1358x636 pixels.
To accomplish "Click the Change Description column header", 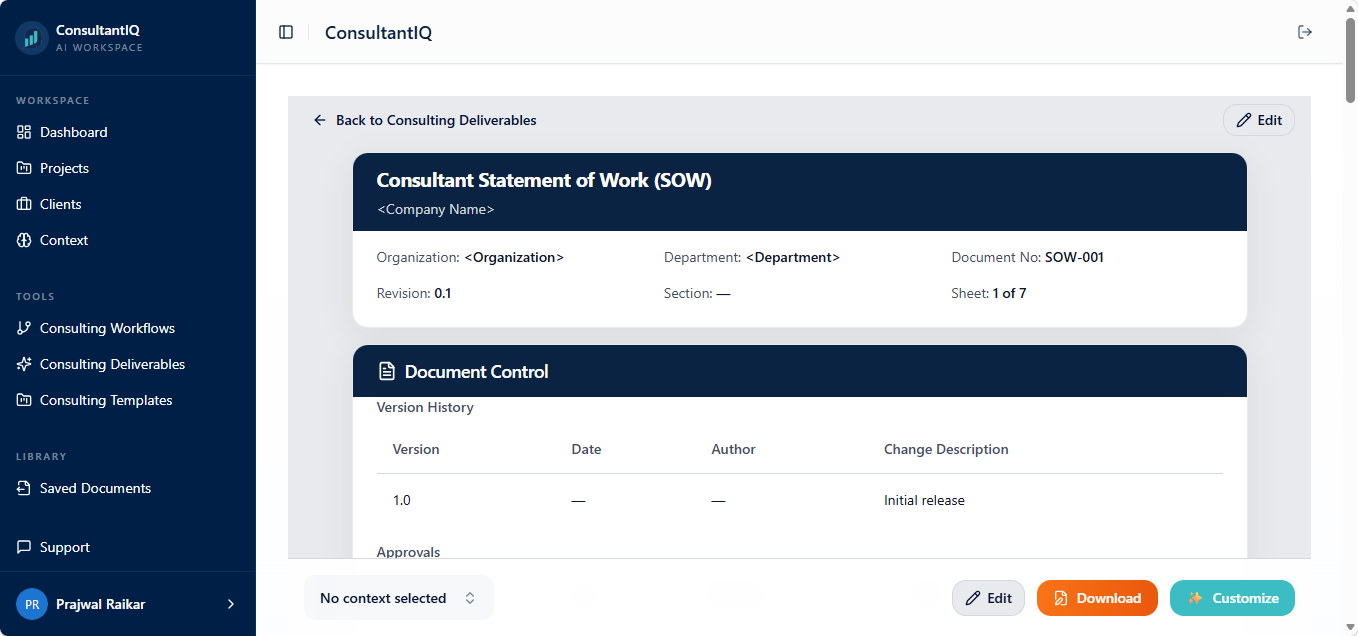I will (946, 449).
